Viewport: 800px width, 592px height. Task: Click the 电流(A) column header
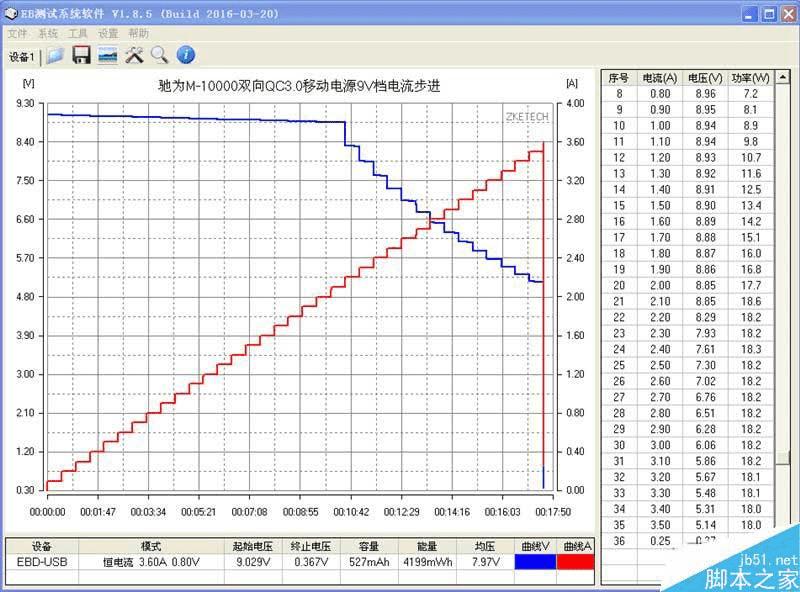click(660, 78)
